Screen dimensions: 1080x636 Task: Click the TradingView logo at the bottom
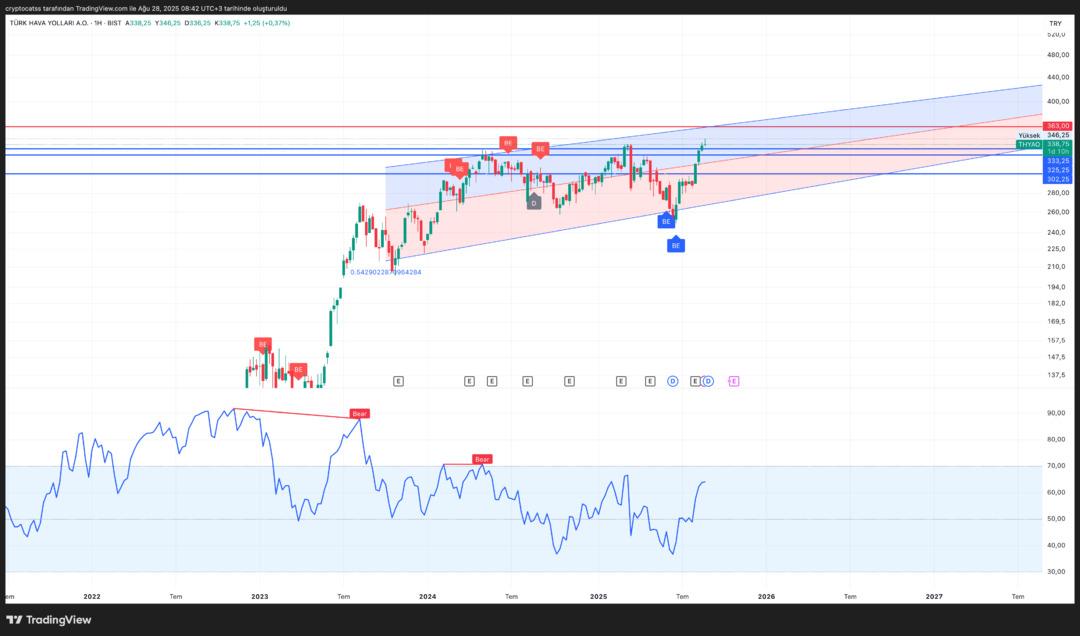pos(49,619)
